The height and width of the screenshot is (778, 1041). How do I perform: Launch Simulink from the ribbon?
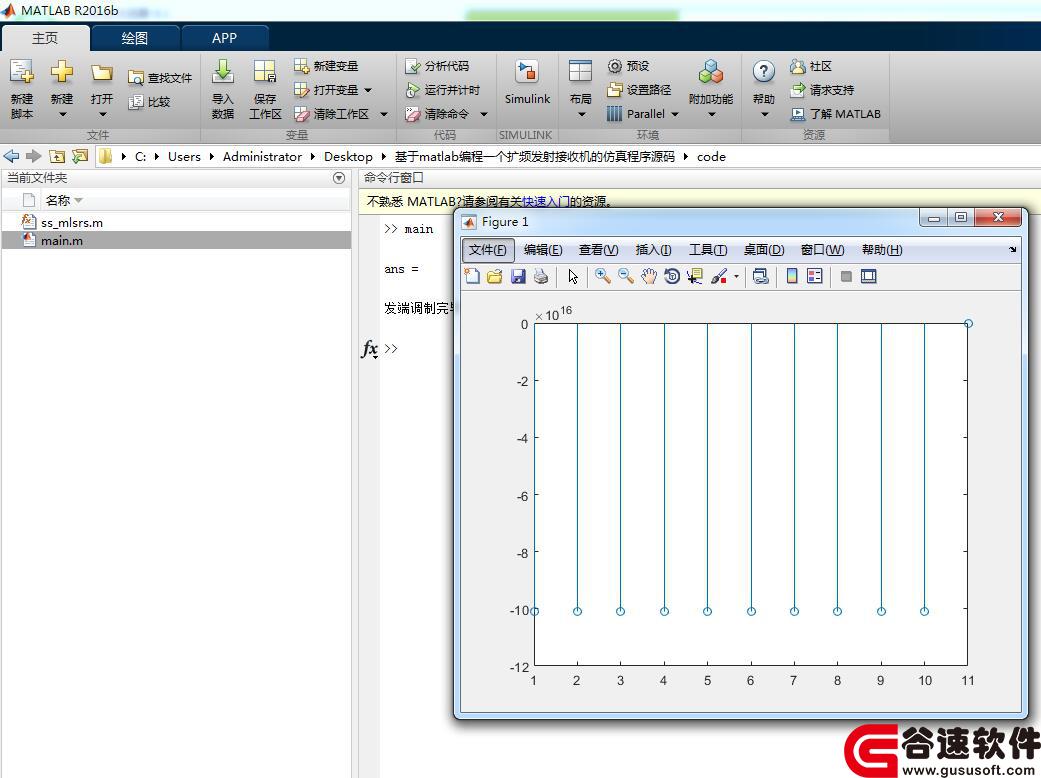pos(527,82)
